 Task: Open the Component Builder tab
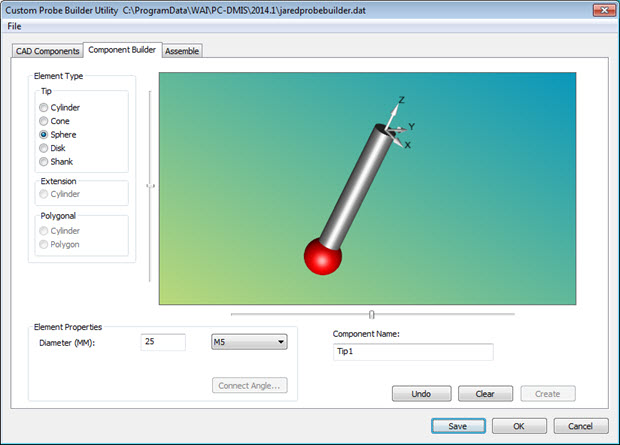click(121, 50)
